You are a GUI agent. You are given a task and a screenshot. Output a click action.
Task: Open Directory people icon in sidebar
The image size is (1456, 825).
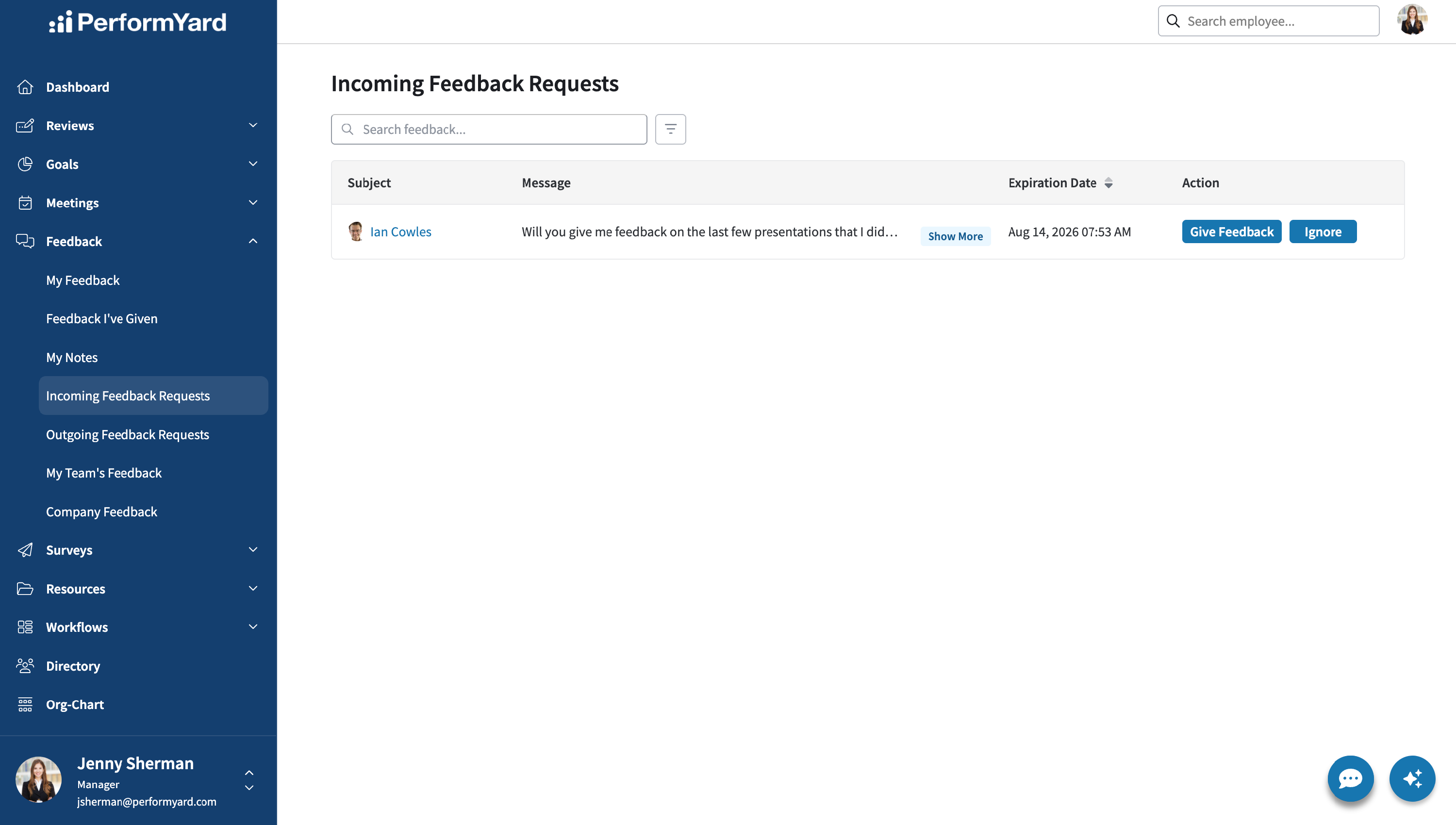(25, 666)
